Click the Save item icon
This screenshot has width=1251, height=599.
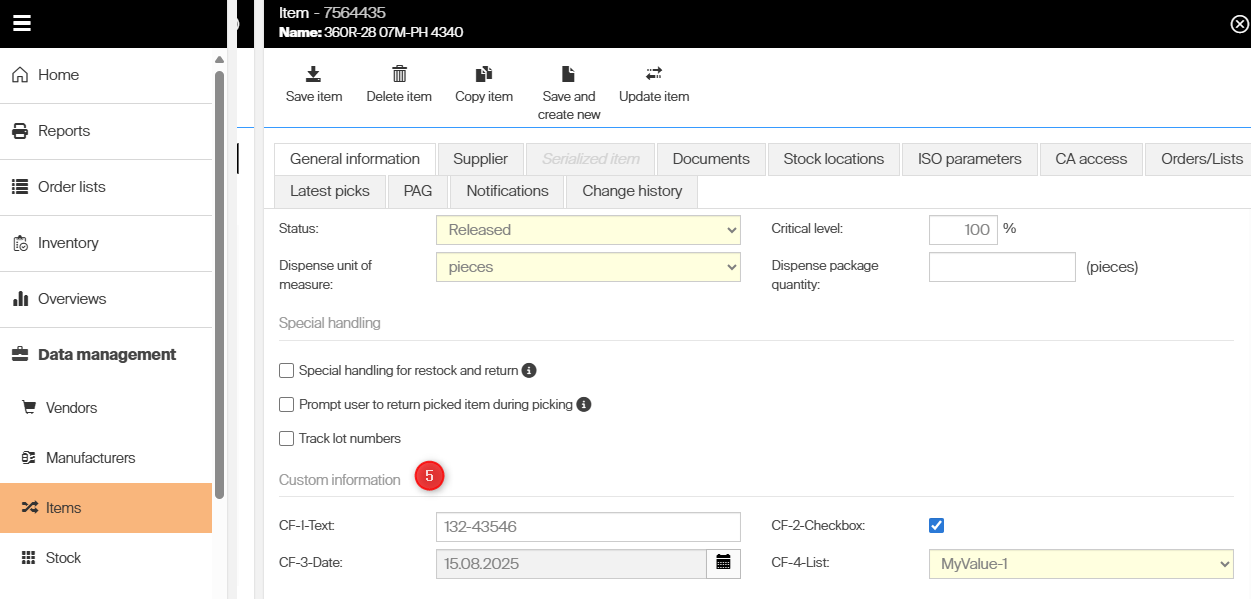click(x=313, y=74)
